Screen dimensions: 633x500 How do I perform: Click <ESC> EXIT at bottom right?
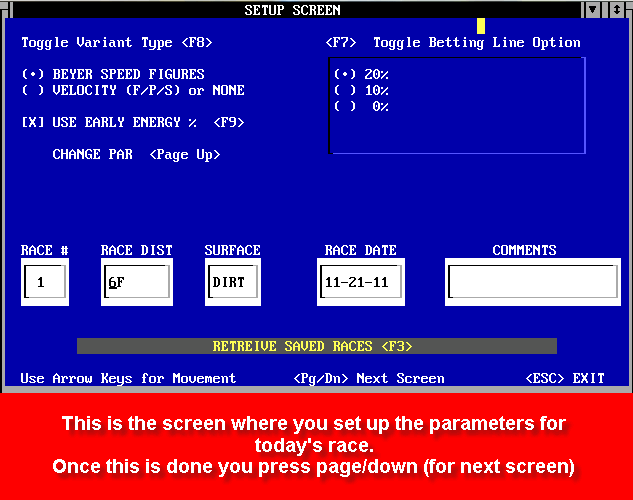[x=565, y=378]
